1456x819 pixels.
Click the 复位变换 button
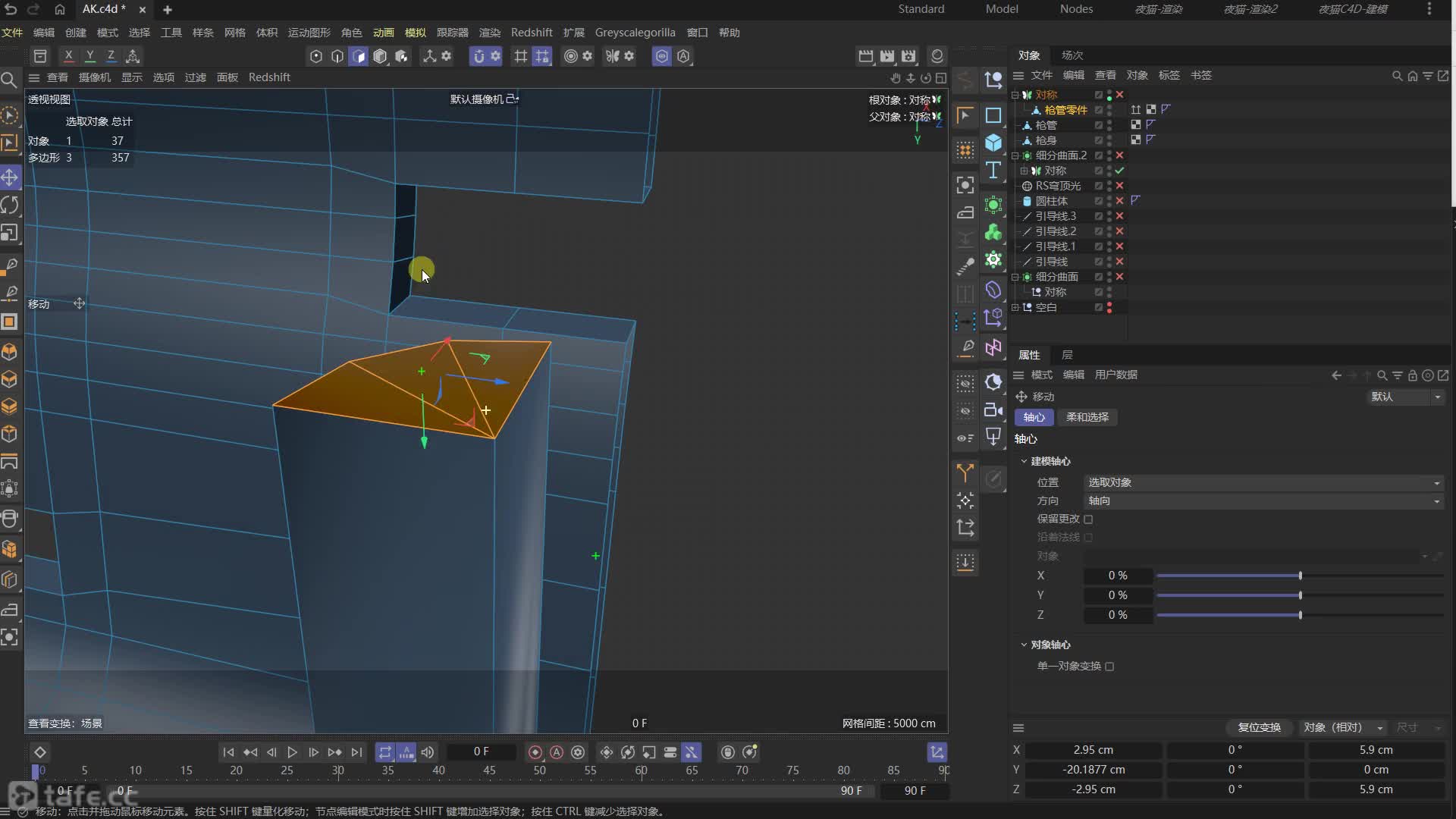(x=1259, y=727)
